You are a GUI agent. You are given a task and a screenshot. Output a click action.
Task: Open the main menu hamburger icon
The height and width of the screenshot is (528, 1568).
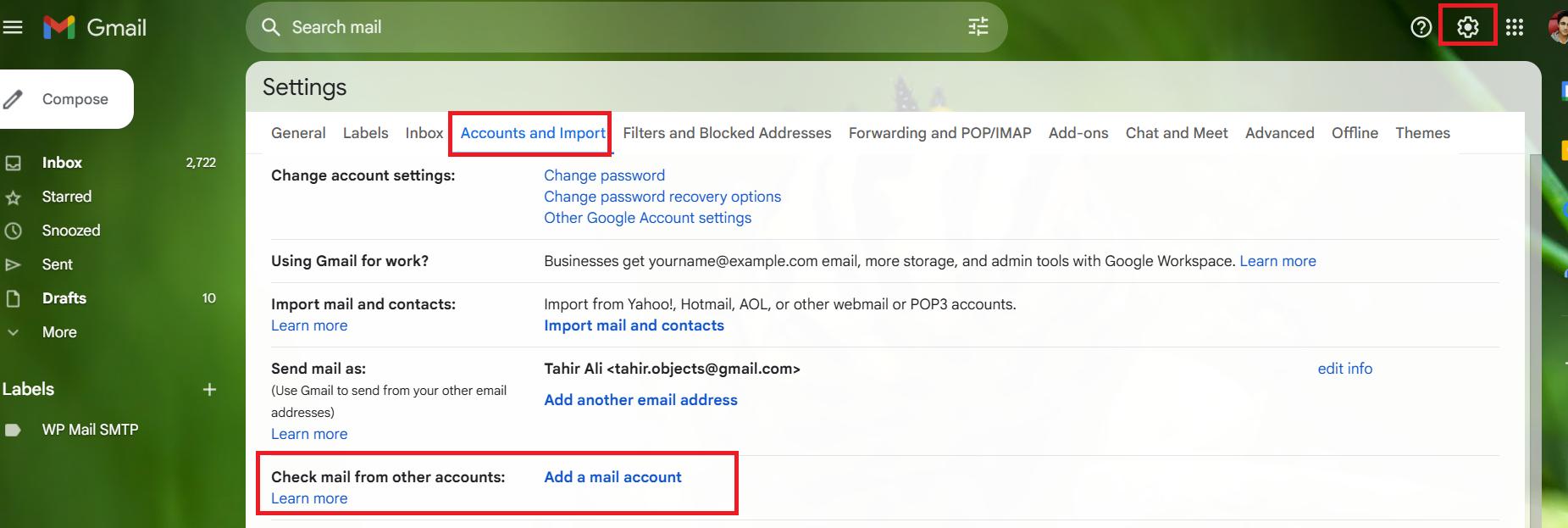coord(13,27)
